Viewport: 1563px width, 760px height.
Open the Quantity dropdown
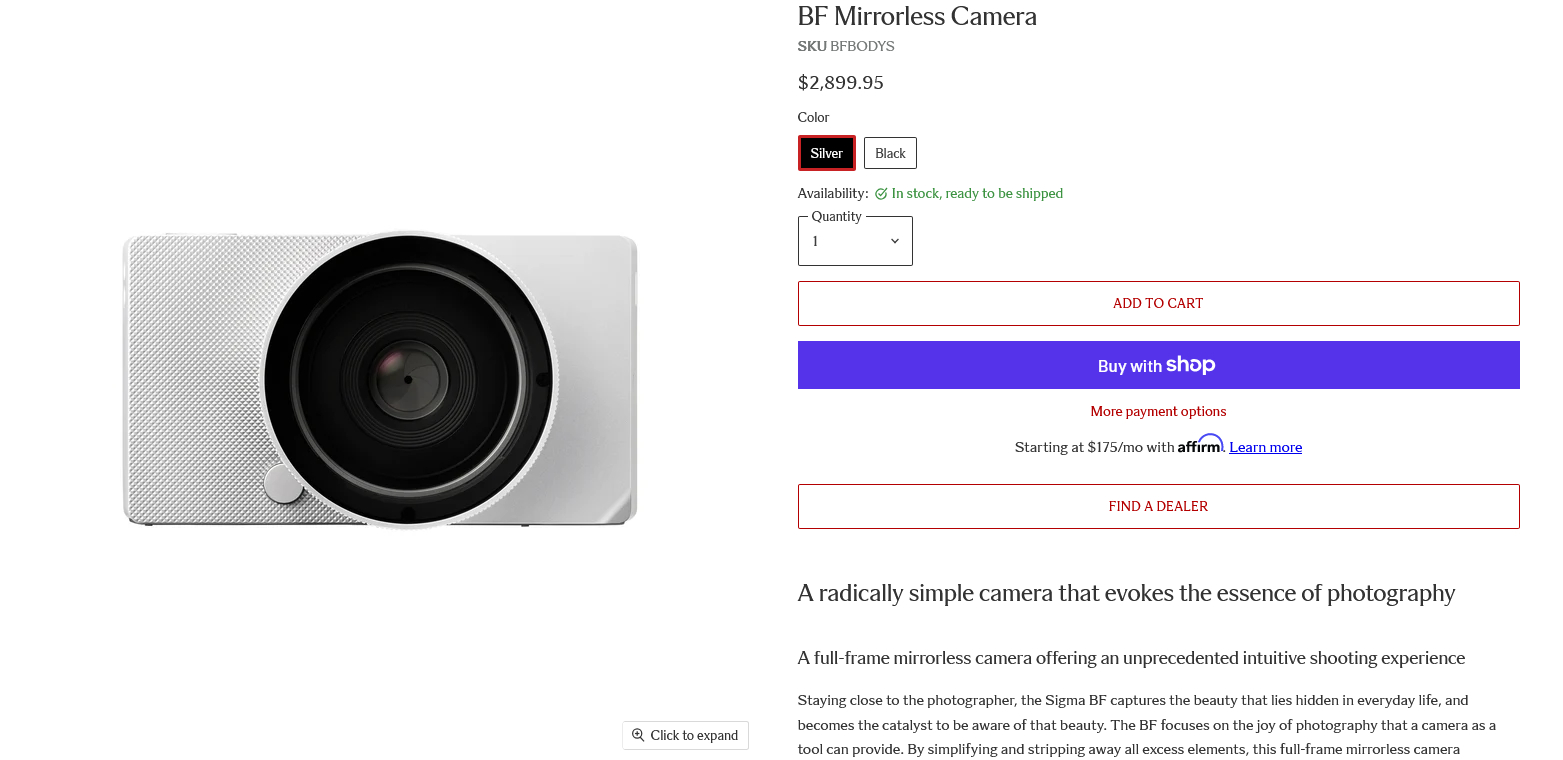tap(855, 241)
